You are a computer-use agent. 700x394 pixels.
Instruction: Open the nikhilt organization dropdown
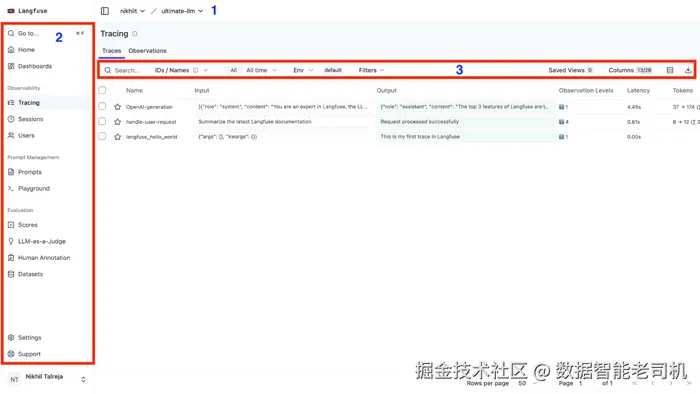(x=132, y=11)
